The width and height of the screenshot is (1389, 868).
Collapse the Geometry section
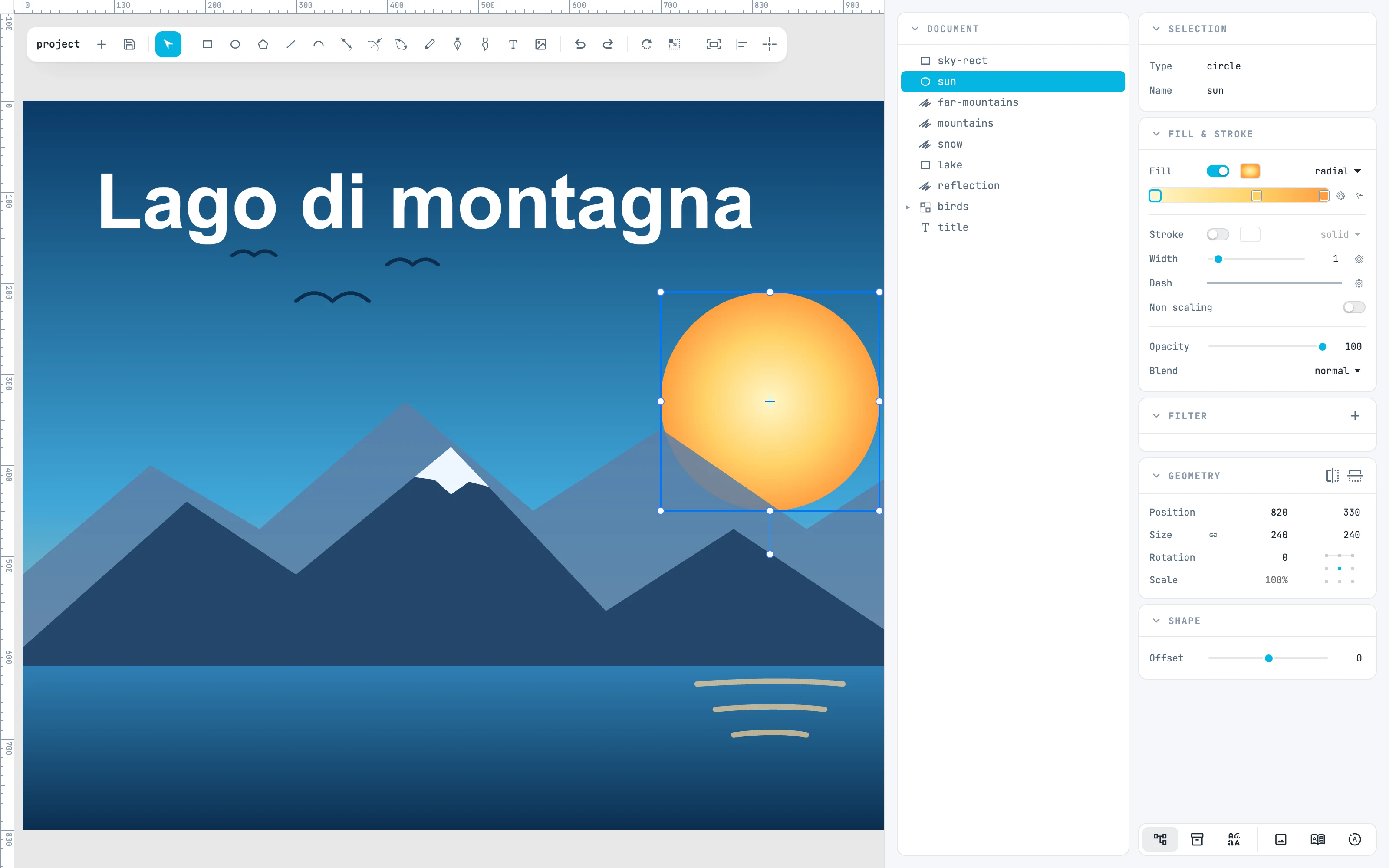(x=1156, y=475)
